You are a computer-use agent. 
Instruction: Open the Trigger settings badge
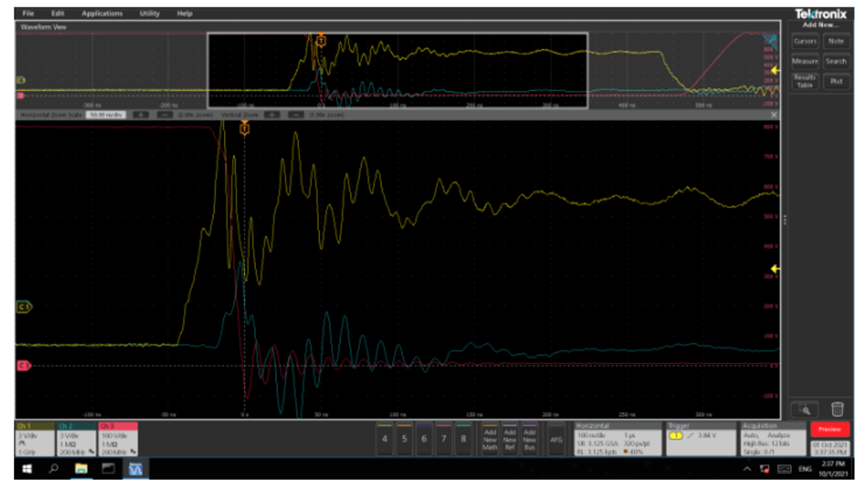pos(700,438)
